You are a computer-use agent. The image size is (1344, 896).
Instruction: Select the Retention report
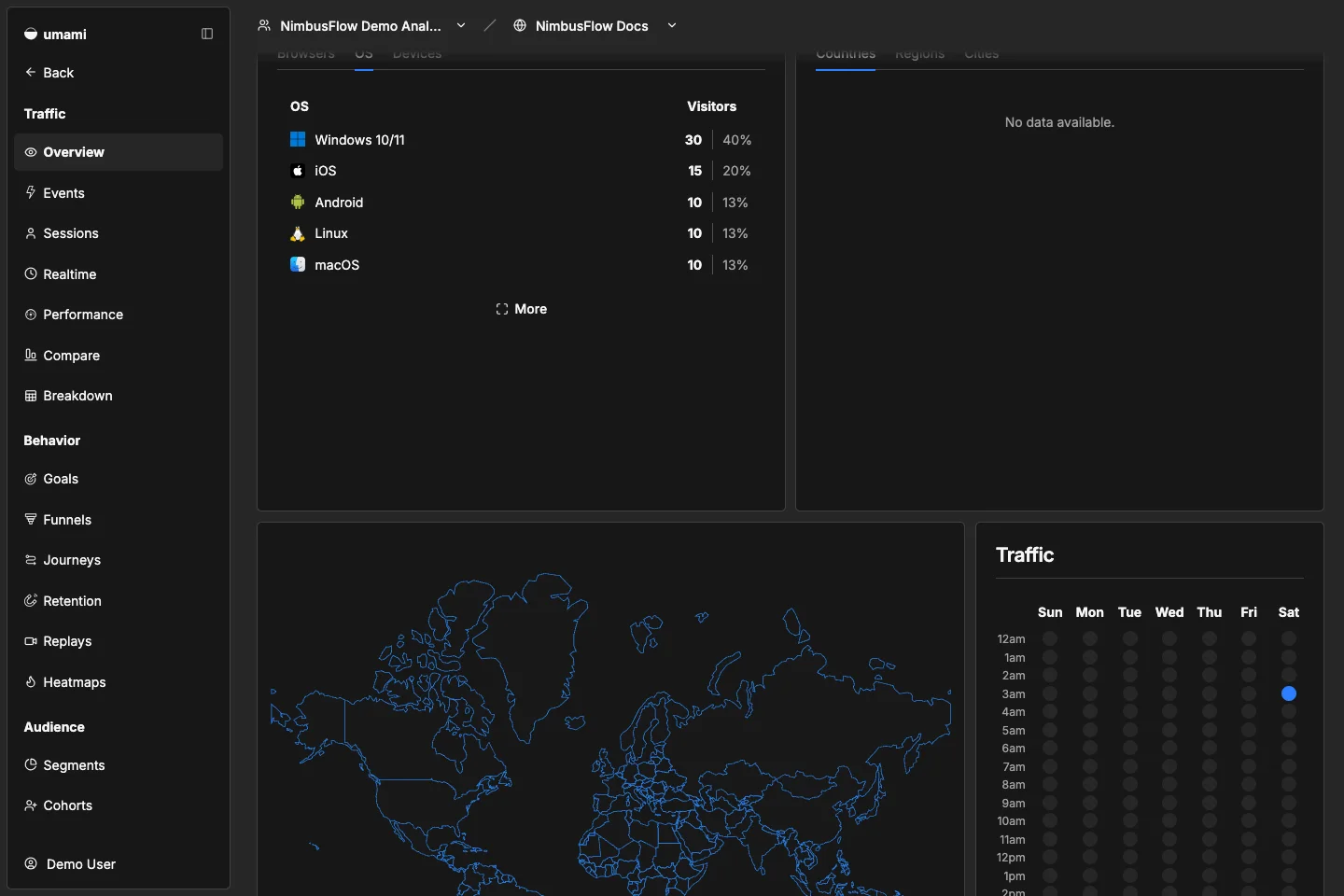tap(119, 600)
